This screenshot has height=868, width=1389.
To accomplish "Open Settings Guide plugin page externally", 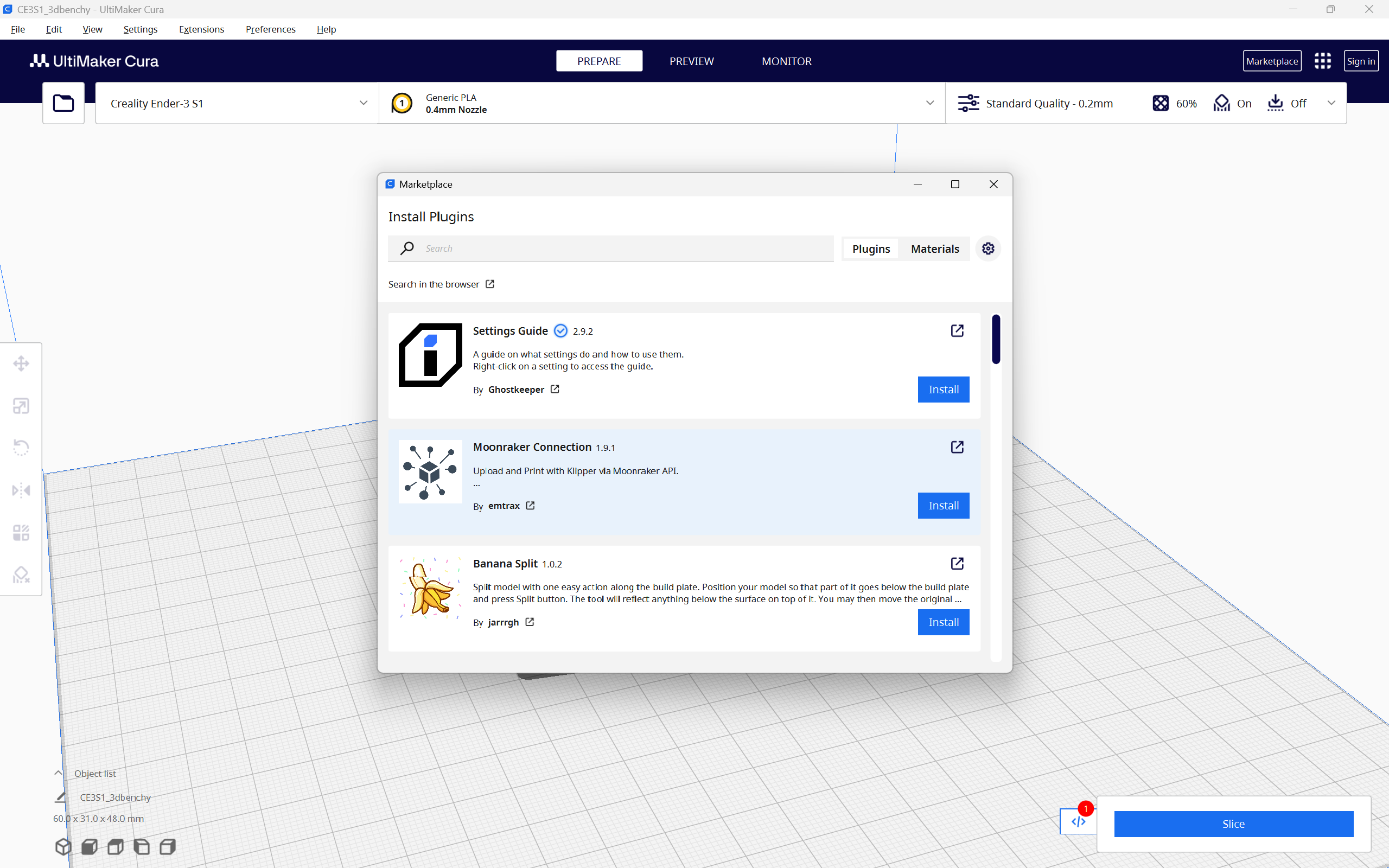I will coord(957,331).
